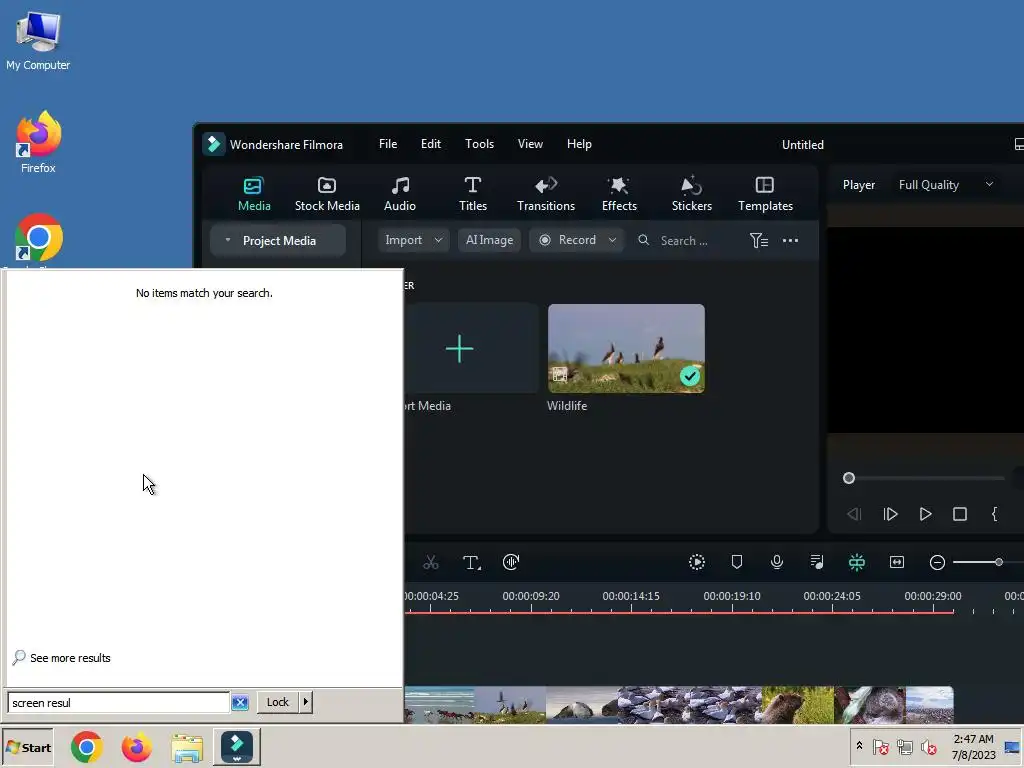The width and height of the screenshot is (1024, 768).
Task: Click the Filmora taskbar icon
Action: pyautogui.click(x=236, y=747)
